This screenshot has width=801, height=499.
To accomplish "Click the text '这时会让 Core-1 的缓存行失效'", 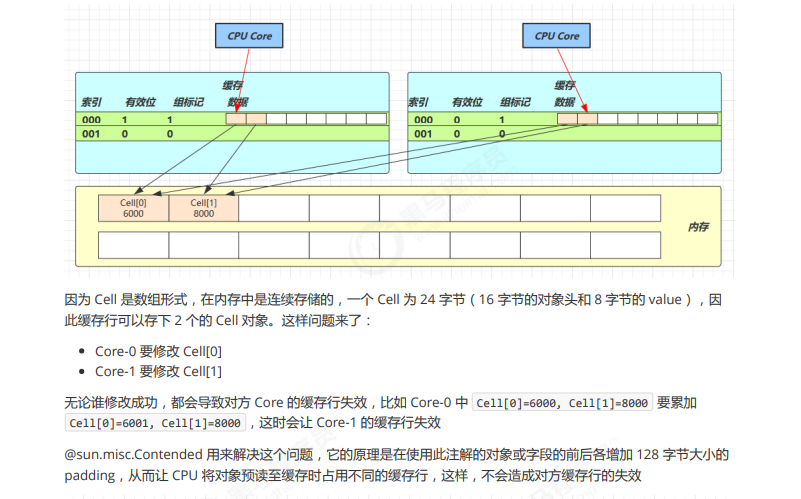I will pyautogui.click(x=350, y=422).
